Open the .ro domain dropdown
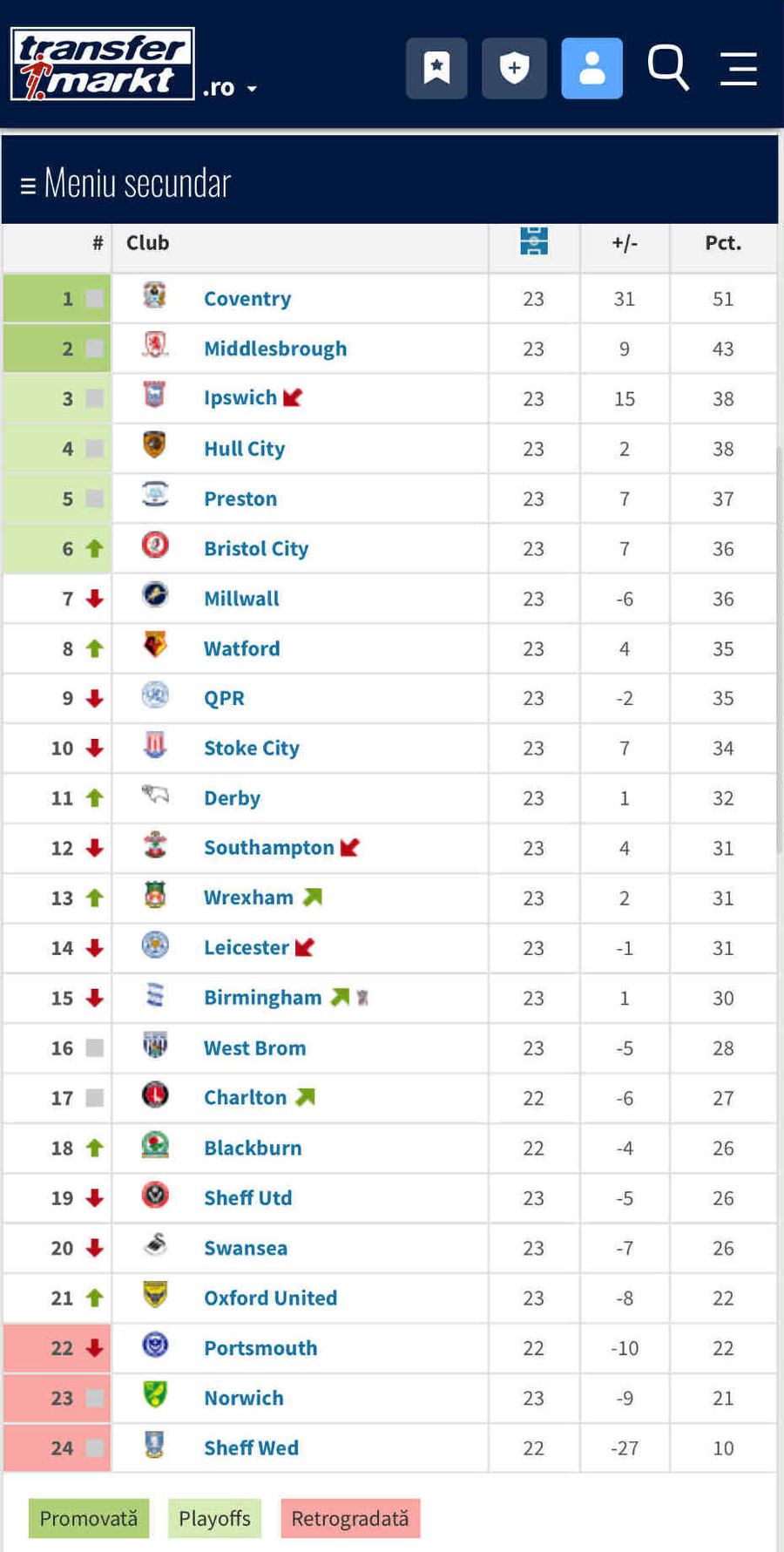This screenshot has width=784, height=1552. 231,88
